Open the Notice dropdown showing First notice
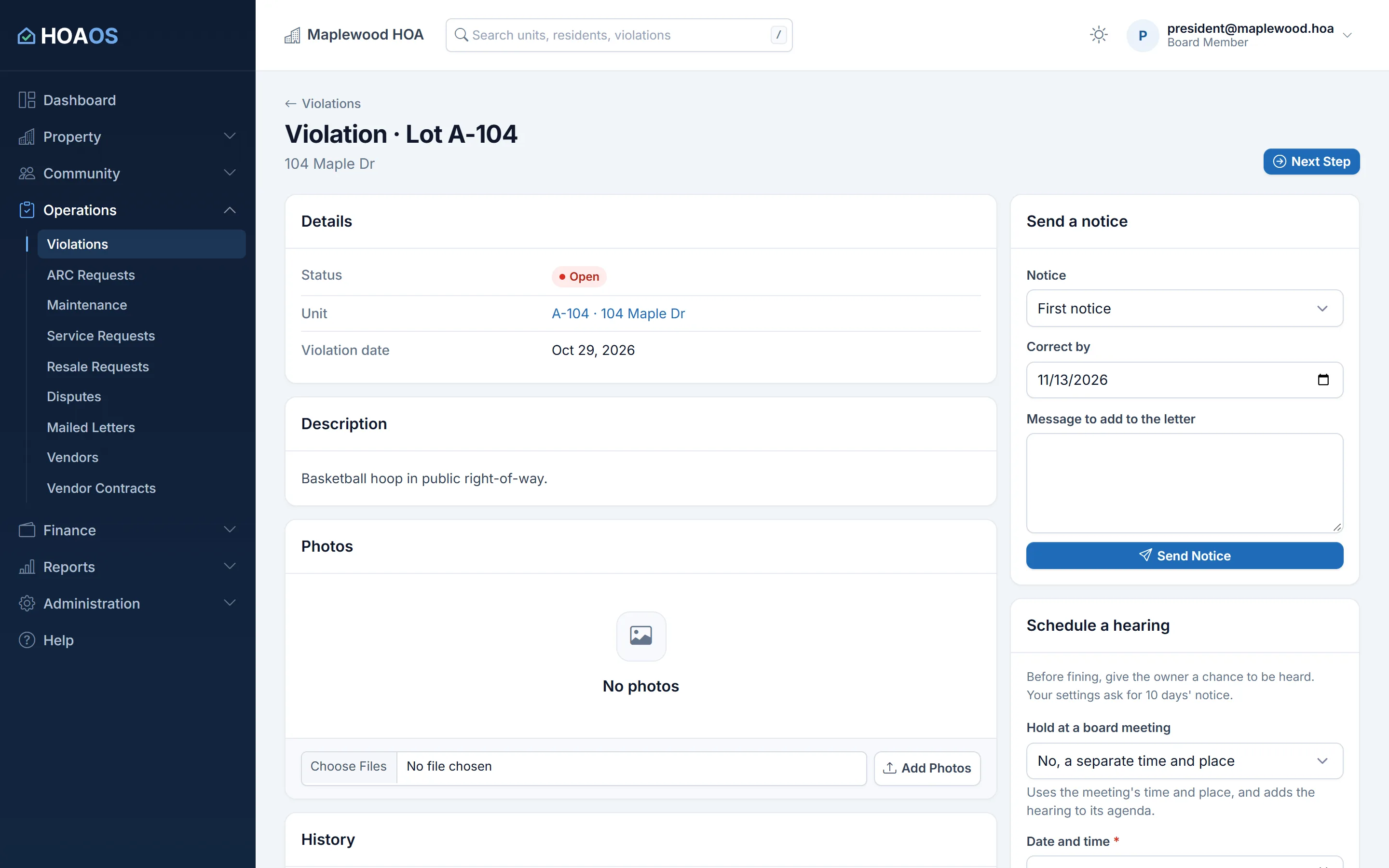This screenshot has height=868, width=1389. point(1184,308)
